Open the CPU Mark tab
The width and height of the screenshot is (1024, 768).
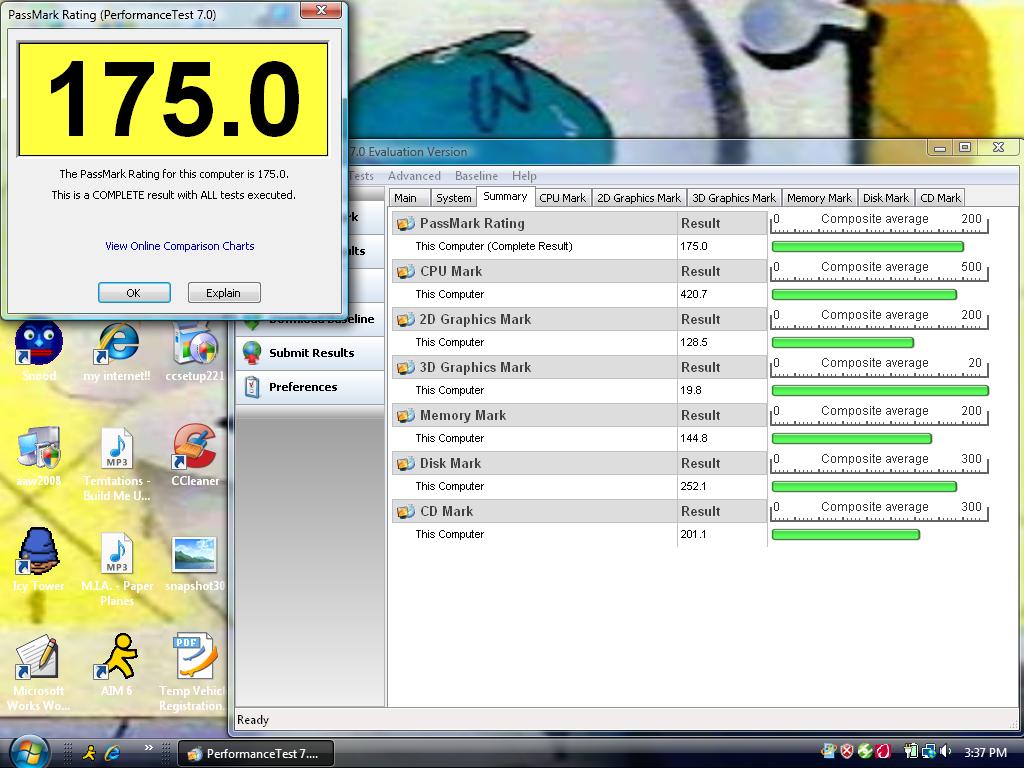coord(562,198)
